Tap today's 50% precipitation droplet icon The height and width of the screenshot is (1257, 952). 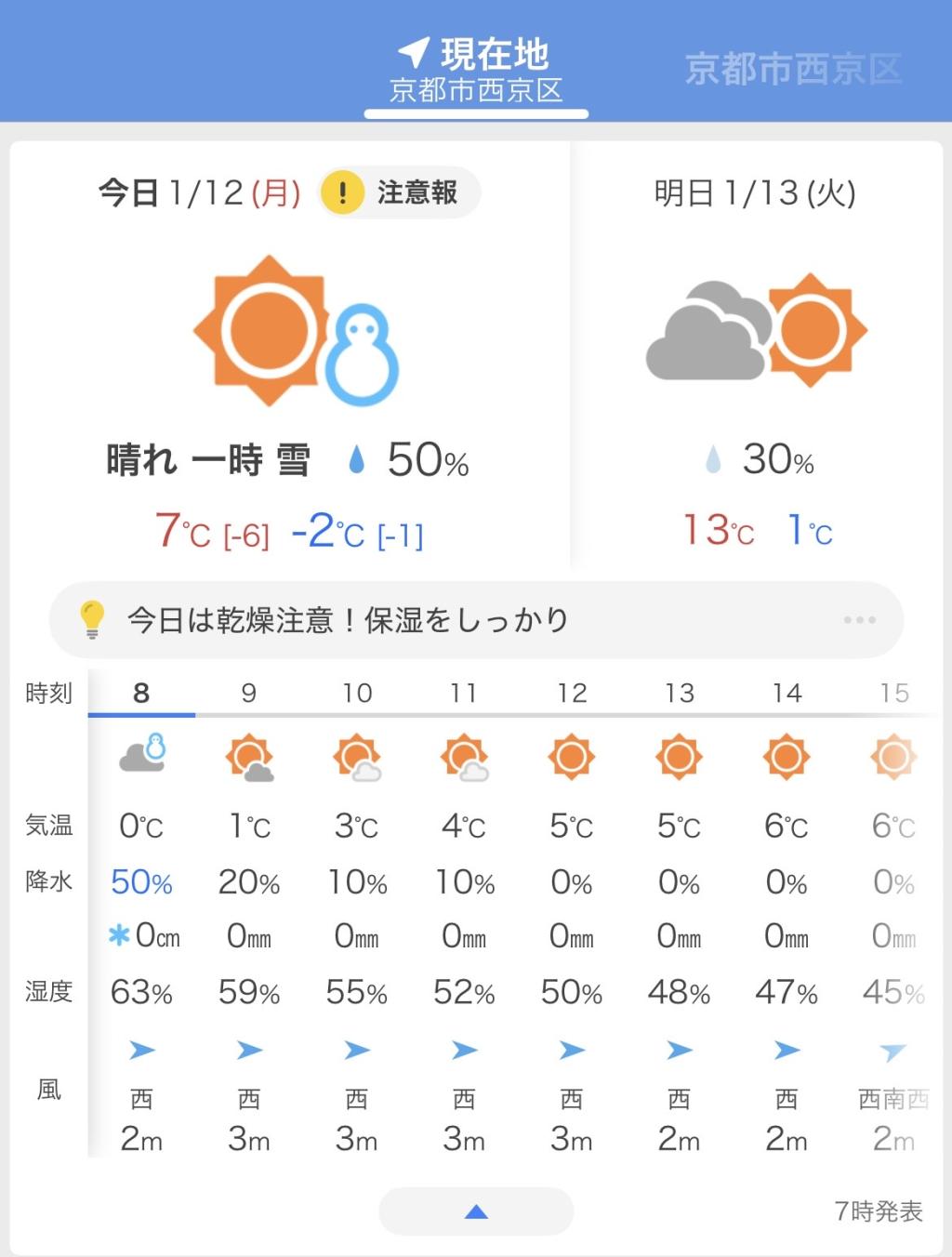[x=356, y=459]
